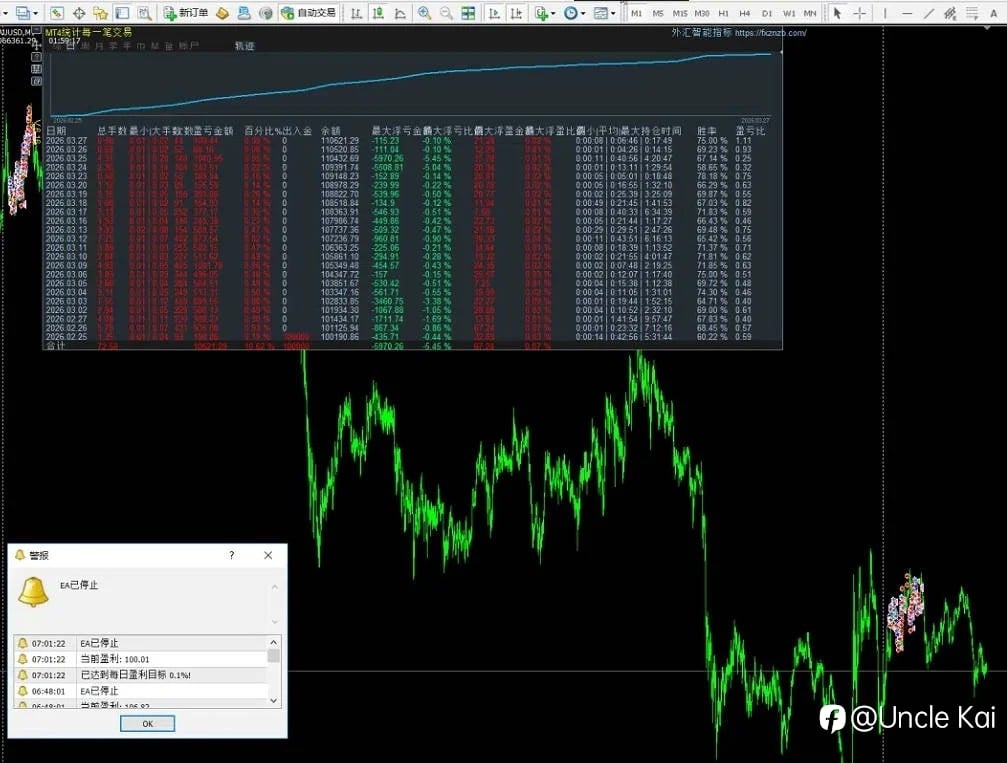Toggle the Market Watch window
This screenshot has width=1007, height=763.
pyautogui.click(x=57, y=13)
